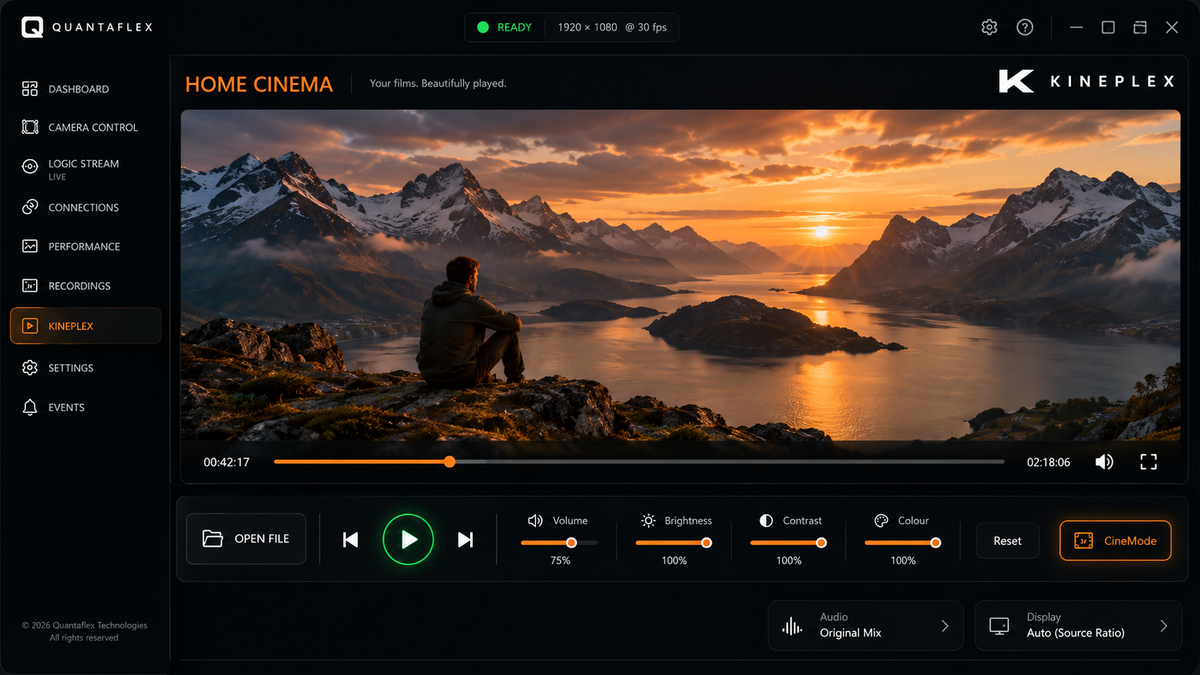Reset picture adjustments with Reset button

click(x=1007, y=541)
